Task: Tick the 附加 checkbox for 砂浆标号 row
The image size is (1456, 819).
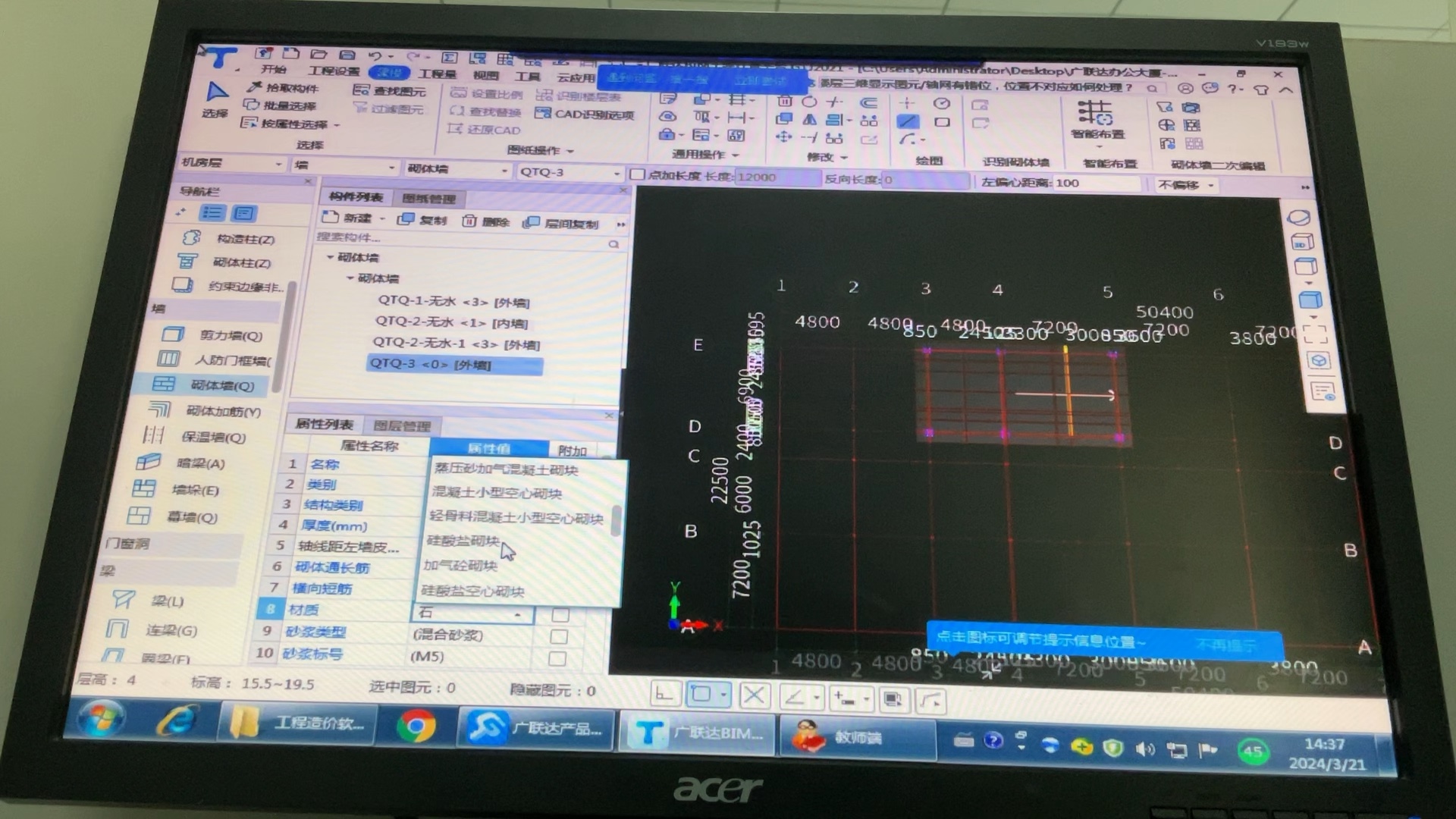Action: point(557,658)
